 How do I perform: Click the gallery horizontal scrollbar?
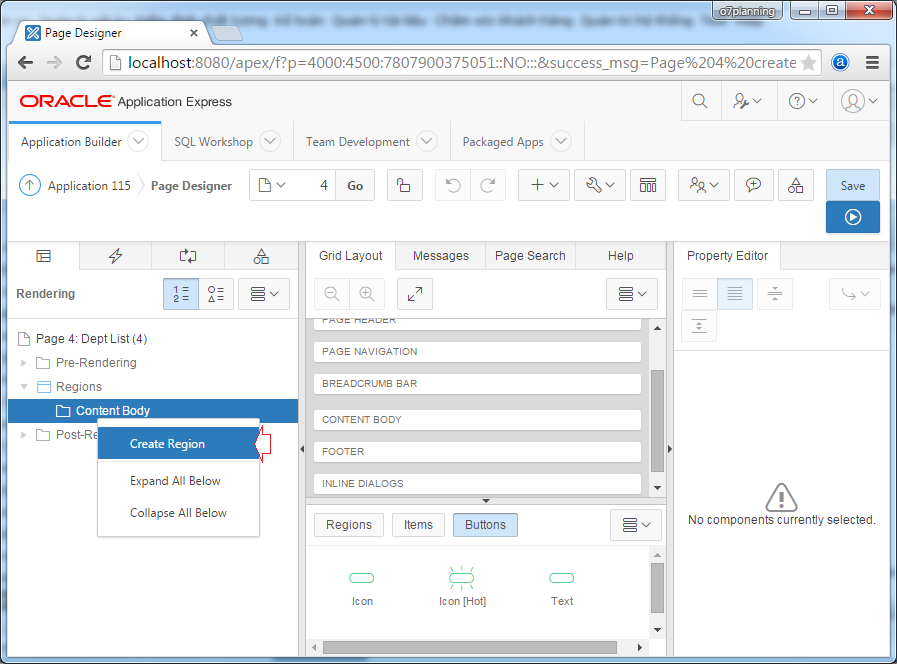pyautogui.click(x=470, y=647)
